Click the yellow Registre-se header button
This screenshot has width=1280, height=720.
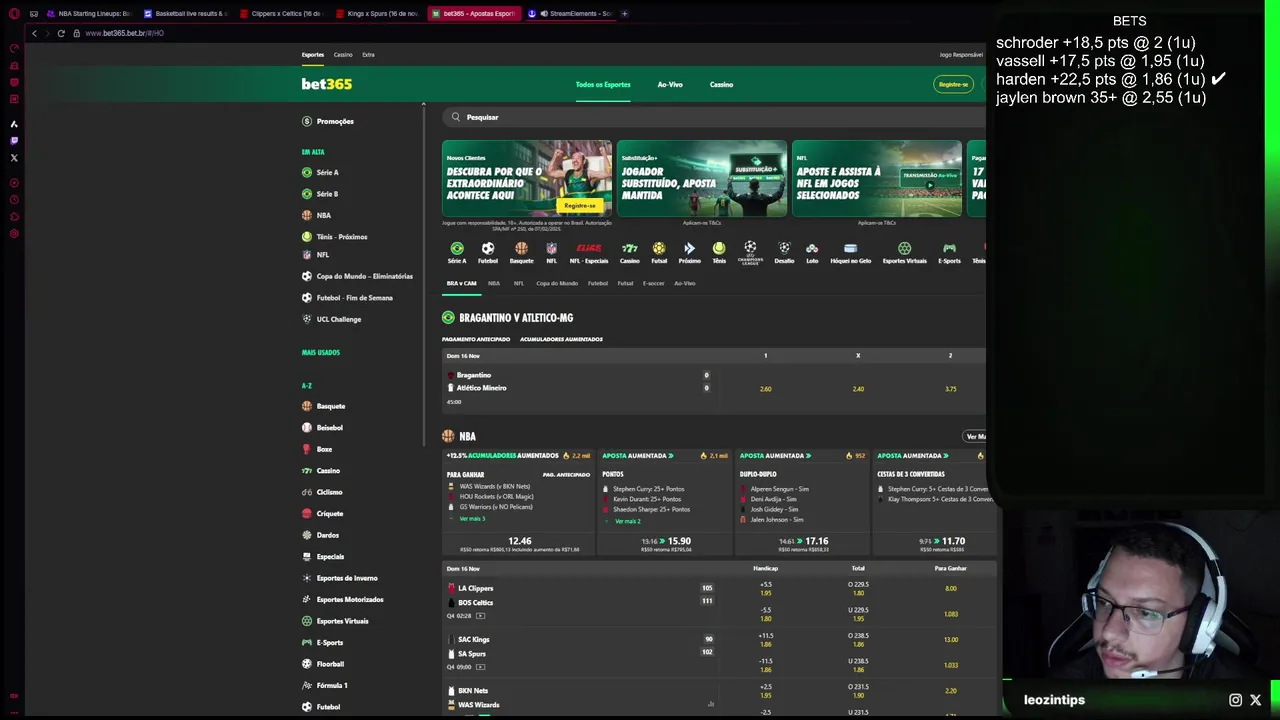point(954,85)
